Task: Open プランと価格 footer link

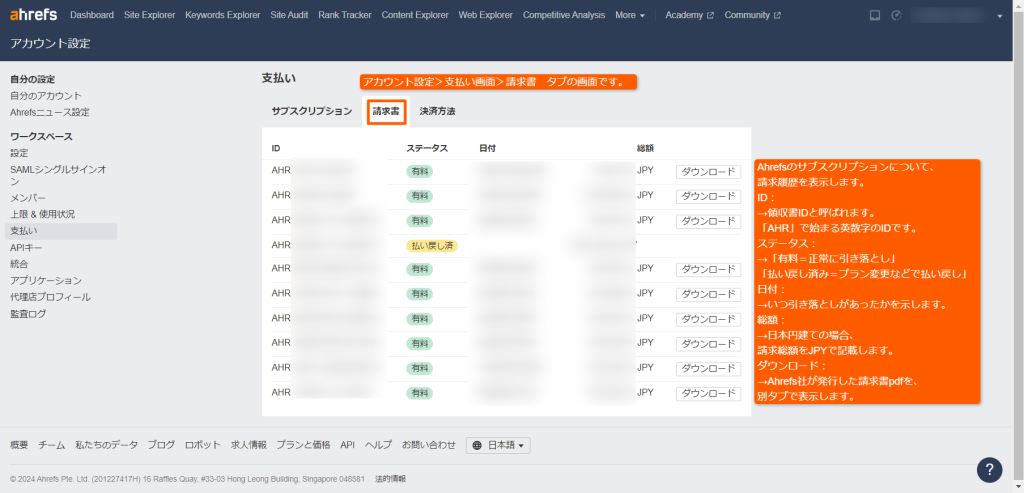Action: click(303, 445)
